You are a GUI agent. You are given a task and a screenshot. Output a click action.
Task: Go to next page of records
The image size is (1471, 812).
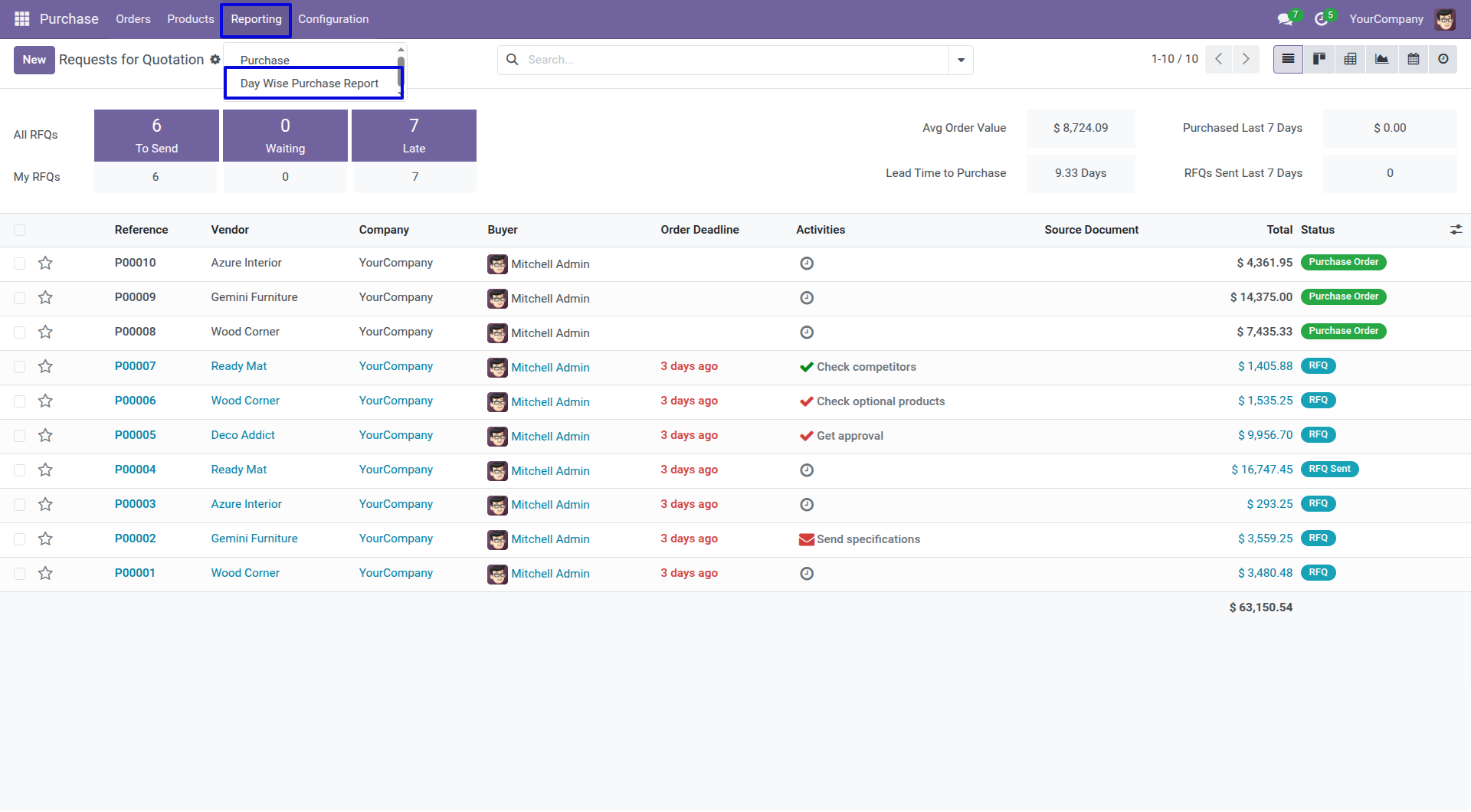[x=1246, y=59]
